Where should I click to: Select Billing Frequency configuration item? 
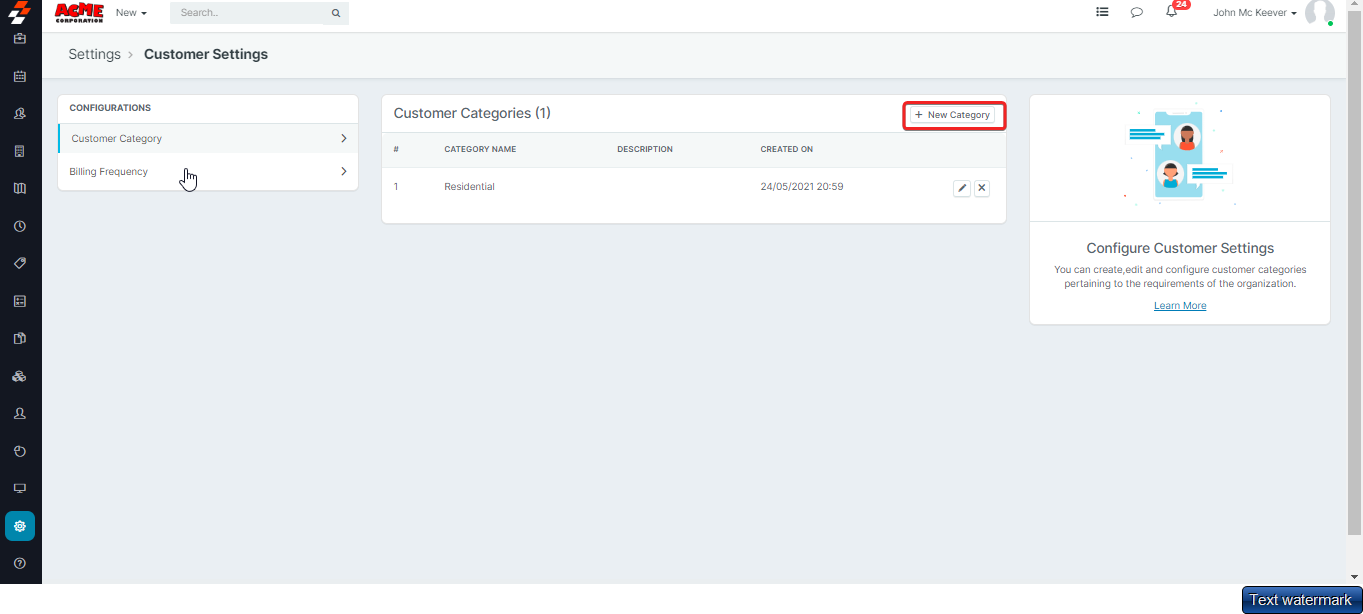pyautogui.click(x=109, y=172)
